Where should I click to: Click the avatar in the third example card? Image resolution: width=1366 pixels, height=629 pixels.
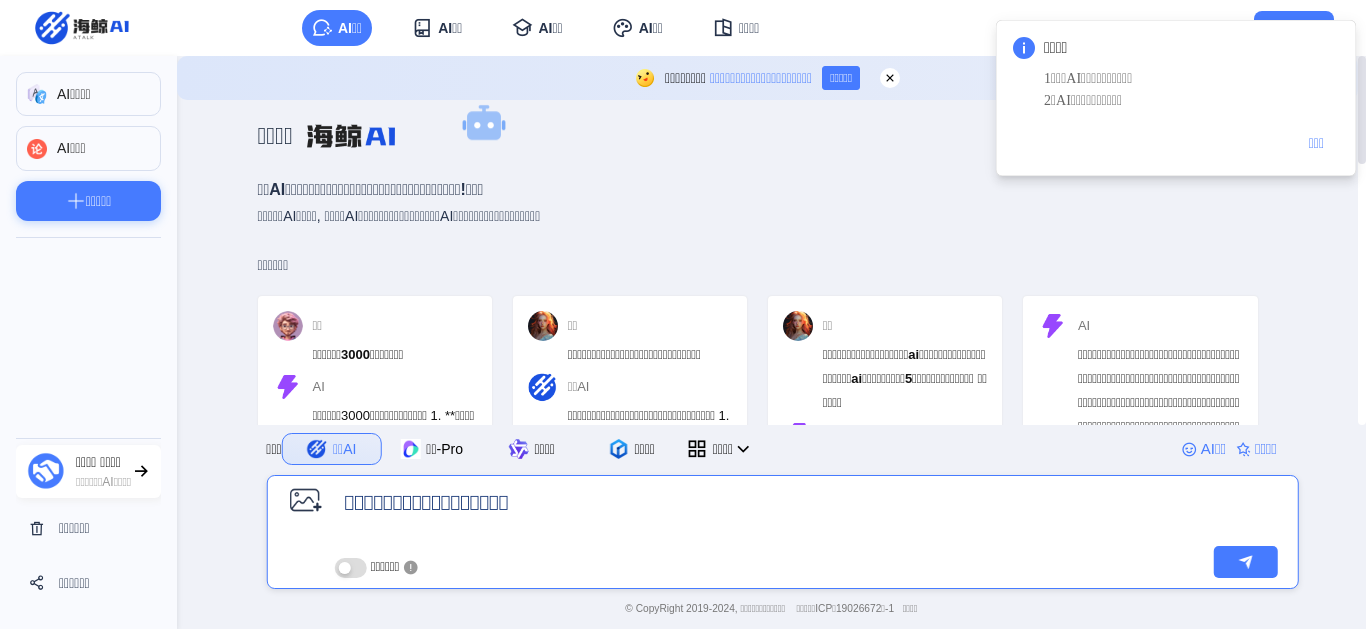click(x=798, y=326)
